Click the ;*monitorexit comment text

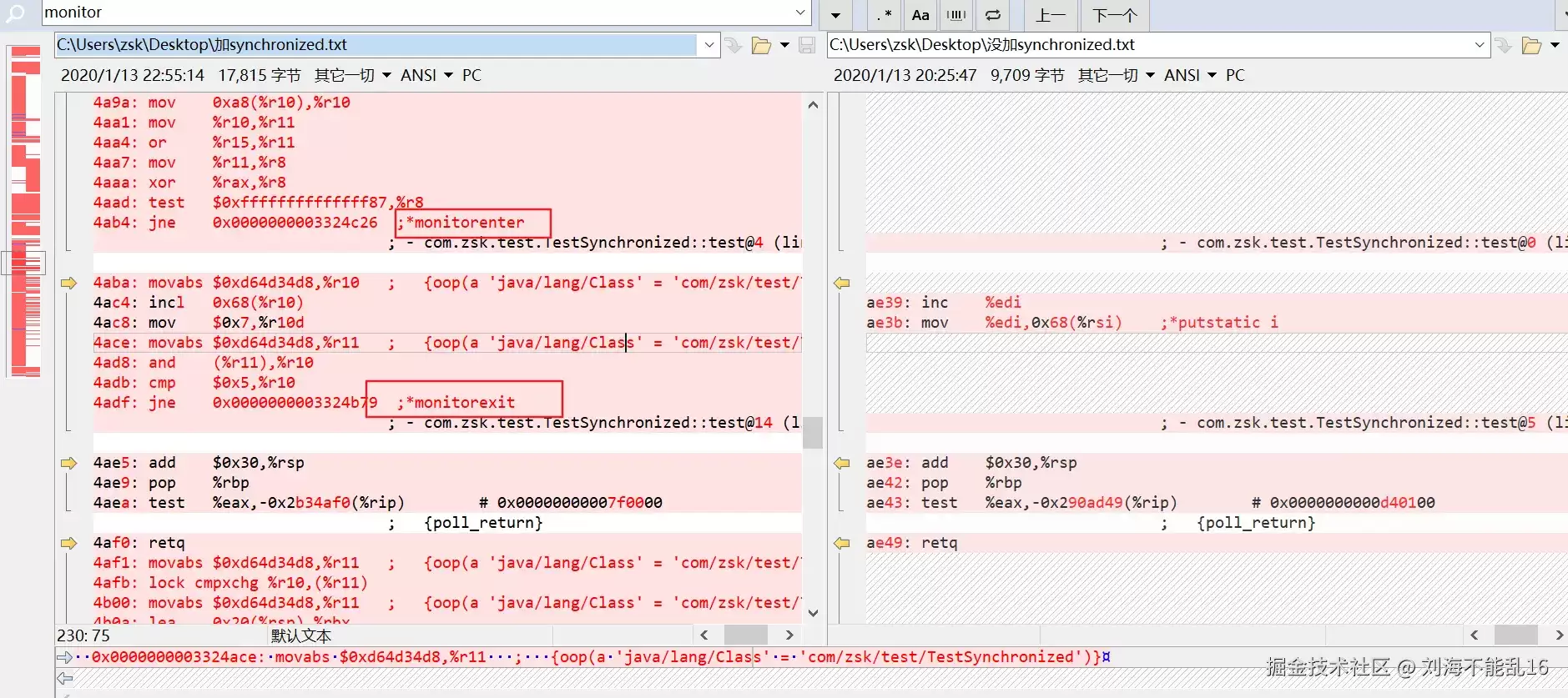point(456,403)
